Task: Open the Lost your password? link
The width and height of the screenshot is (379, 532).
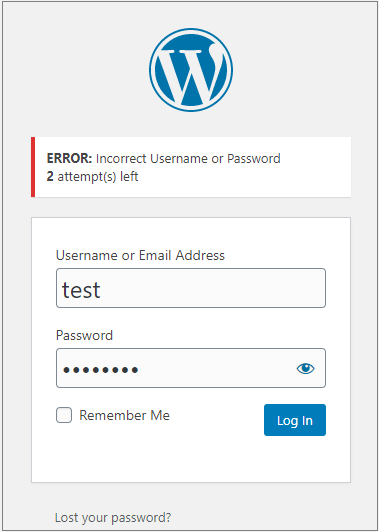Action: click(113, 517)
